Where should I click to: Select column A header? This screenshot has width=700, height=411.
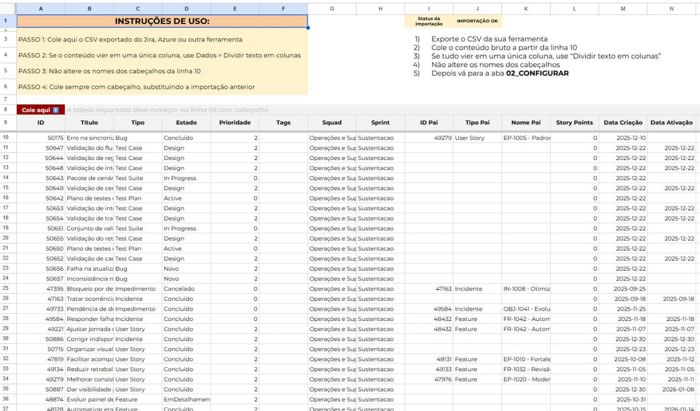(x=41, y=9)
